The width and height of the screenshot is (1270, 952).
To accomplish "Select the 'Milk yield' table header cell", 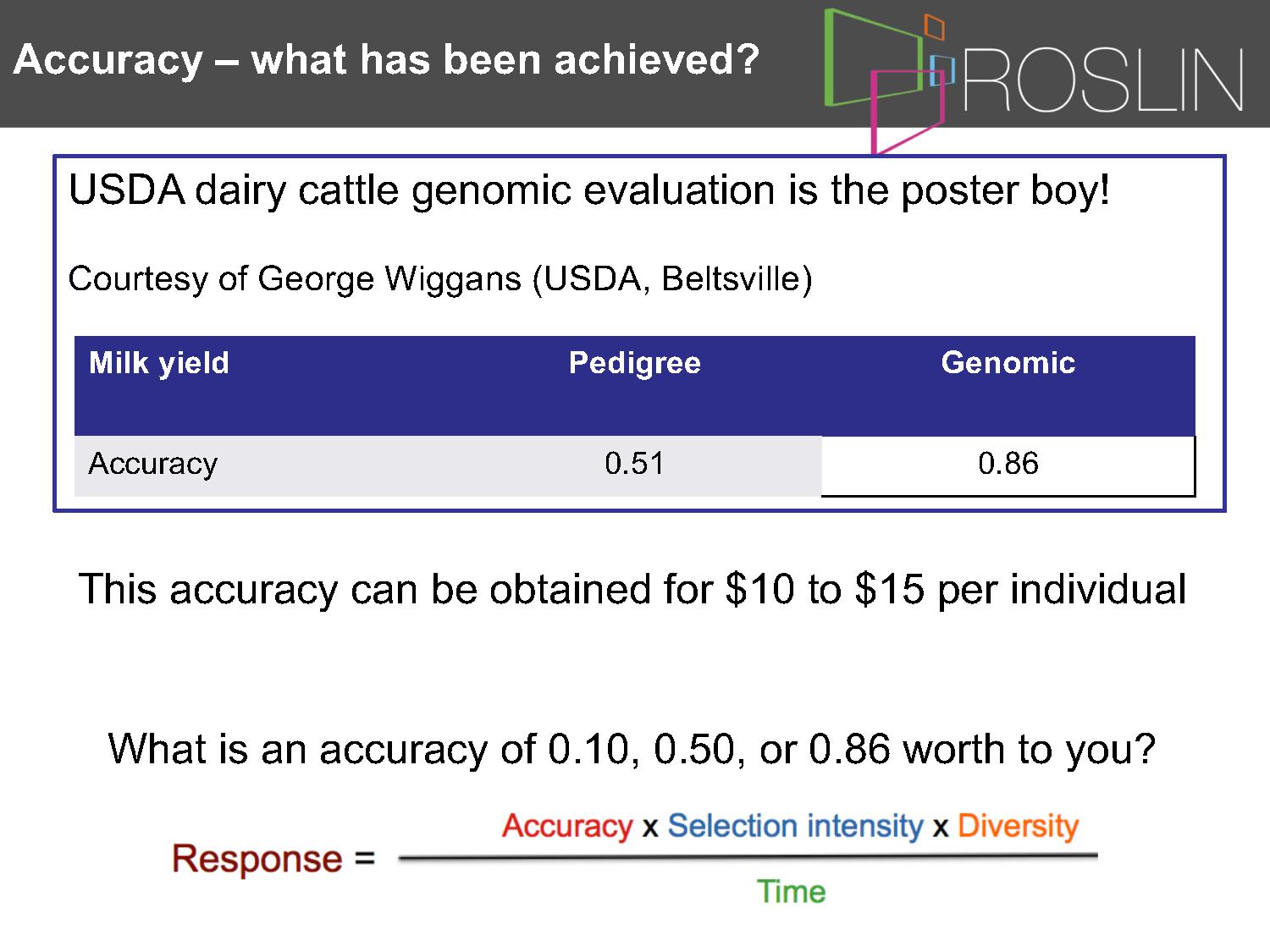I will click(x=159, y=363).
